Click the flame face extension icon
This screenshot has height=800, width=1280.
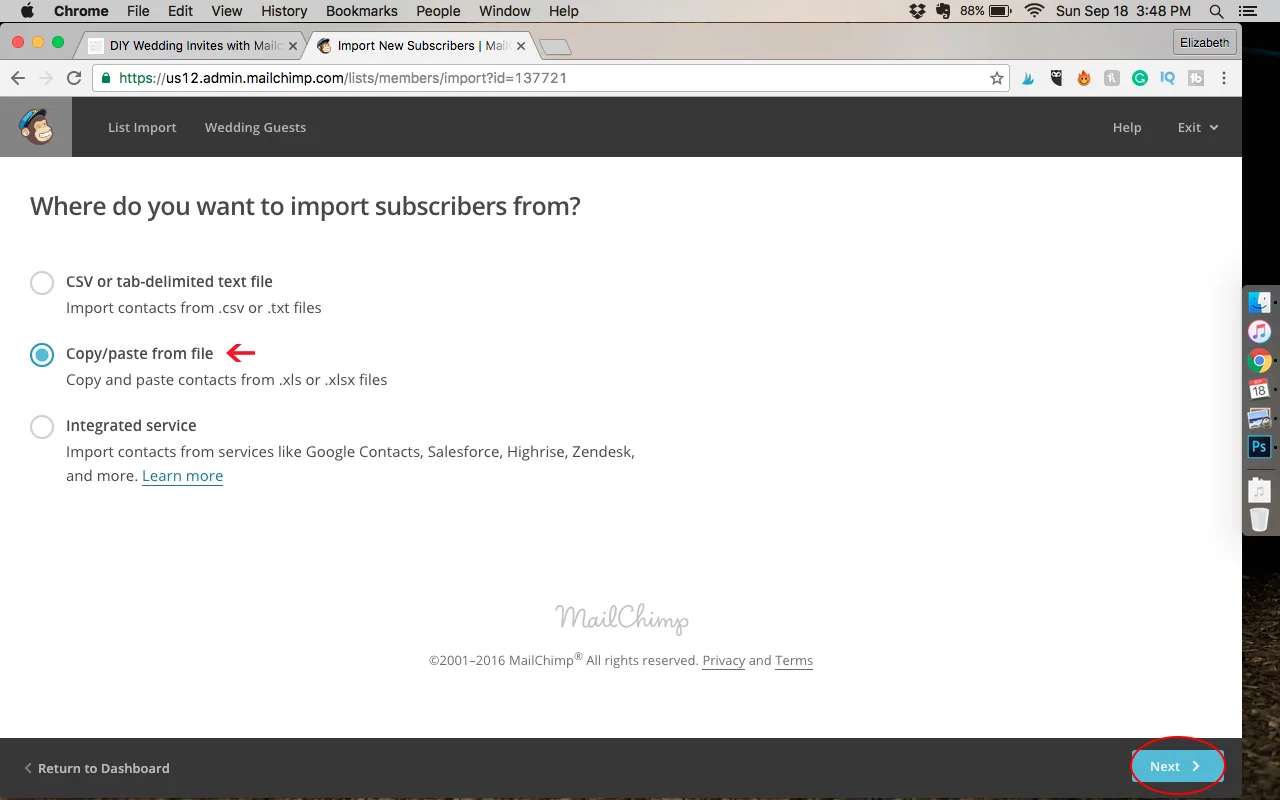tap(1084, 78)
